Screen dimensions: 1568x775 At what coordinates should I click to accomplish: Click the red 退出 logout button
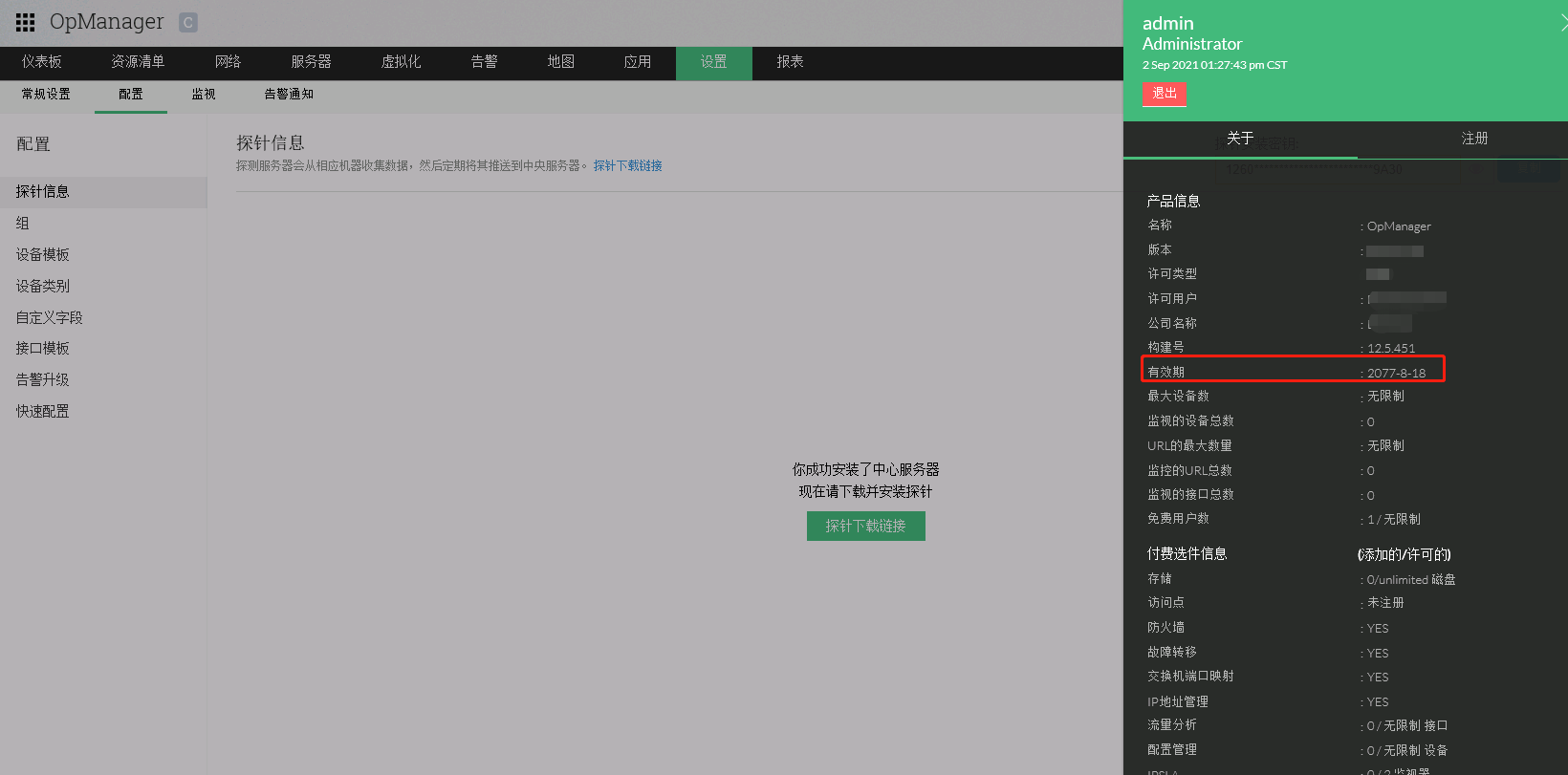click(x=1164, y=94)
